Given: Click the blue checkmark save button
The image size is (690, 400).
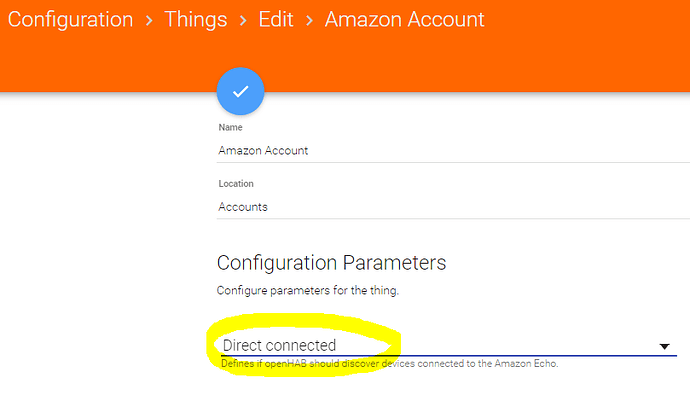Looking at the screenshot, I should 240,91.
